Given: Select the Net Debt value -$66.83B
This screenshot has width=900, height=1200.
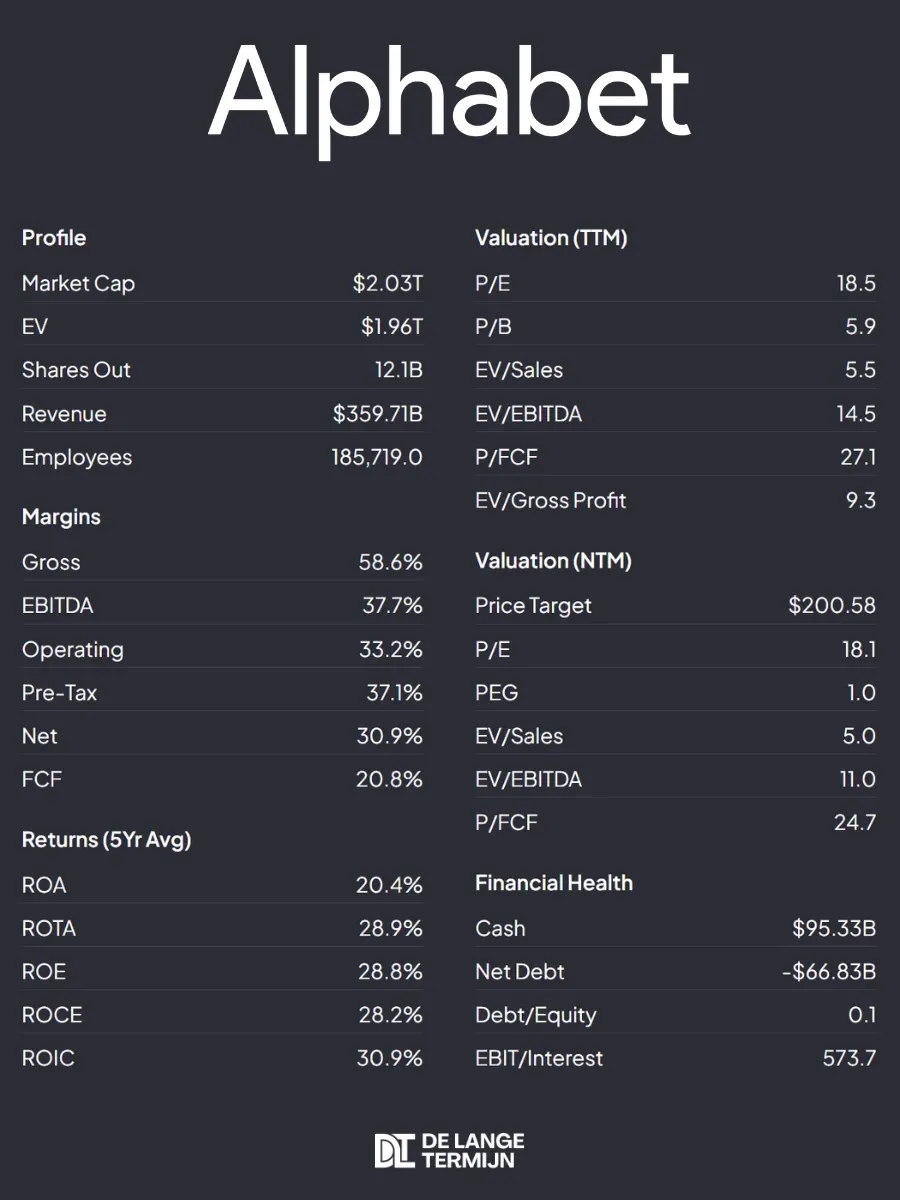Looking at the screenshot, I should (834, 972).
